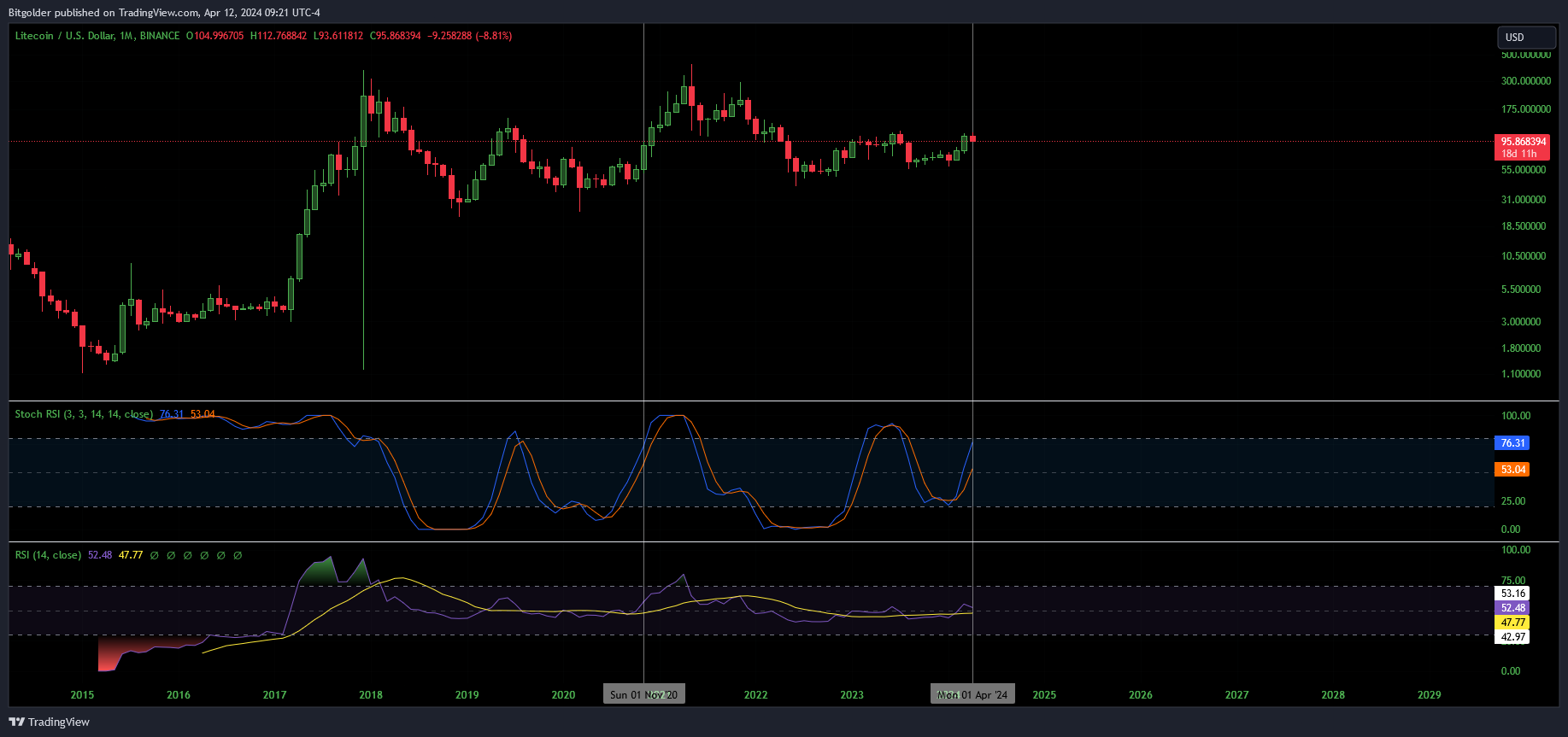1568x737 pixels.
Task: Click the white 42.97 axis tag
Action: [1512, 637]
